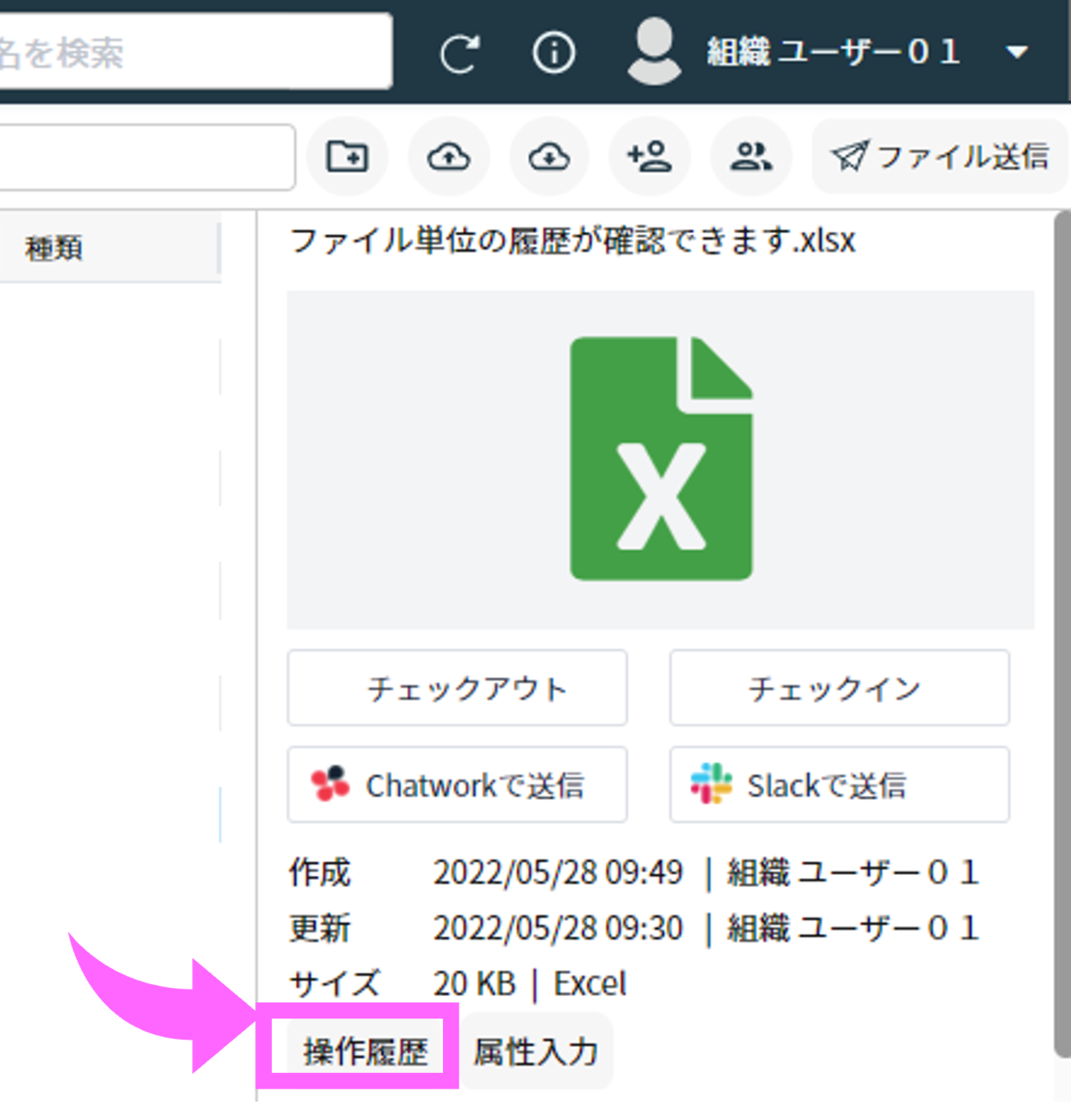Click the green Excel file preview thumbnail
Screen dimensions: 1071x1120
660,459
